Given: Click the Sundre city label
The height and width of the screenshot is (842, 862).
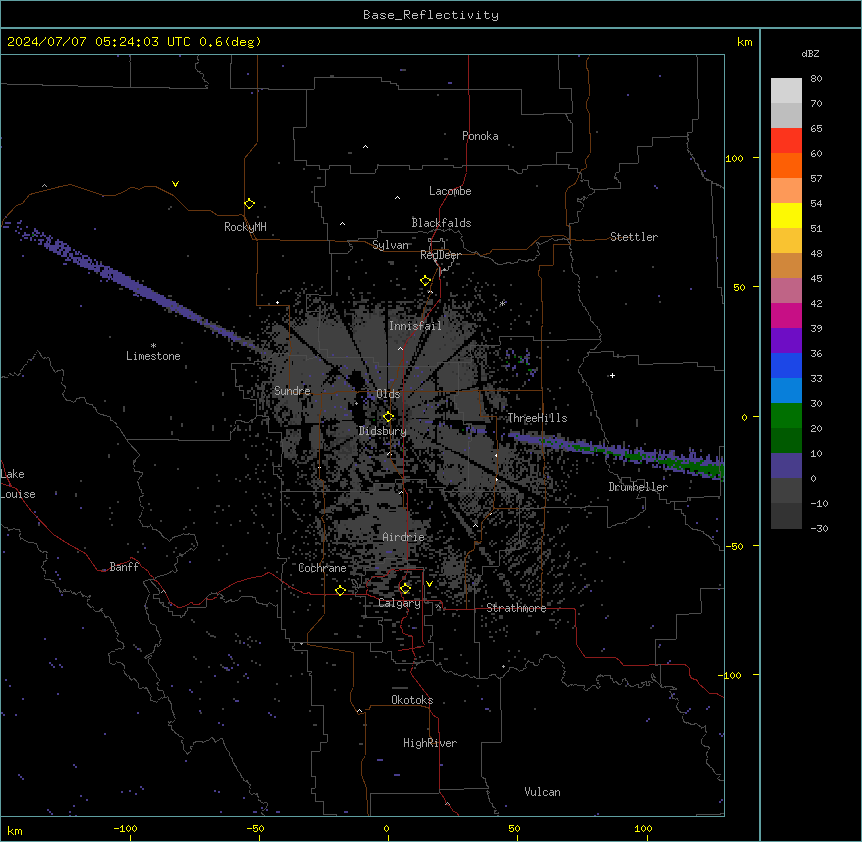Looking at the screenshot, I should pos(292,391).
